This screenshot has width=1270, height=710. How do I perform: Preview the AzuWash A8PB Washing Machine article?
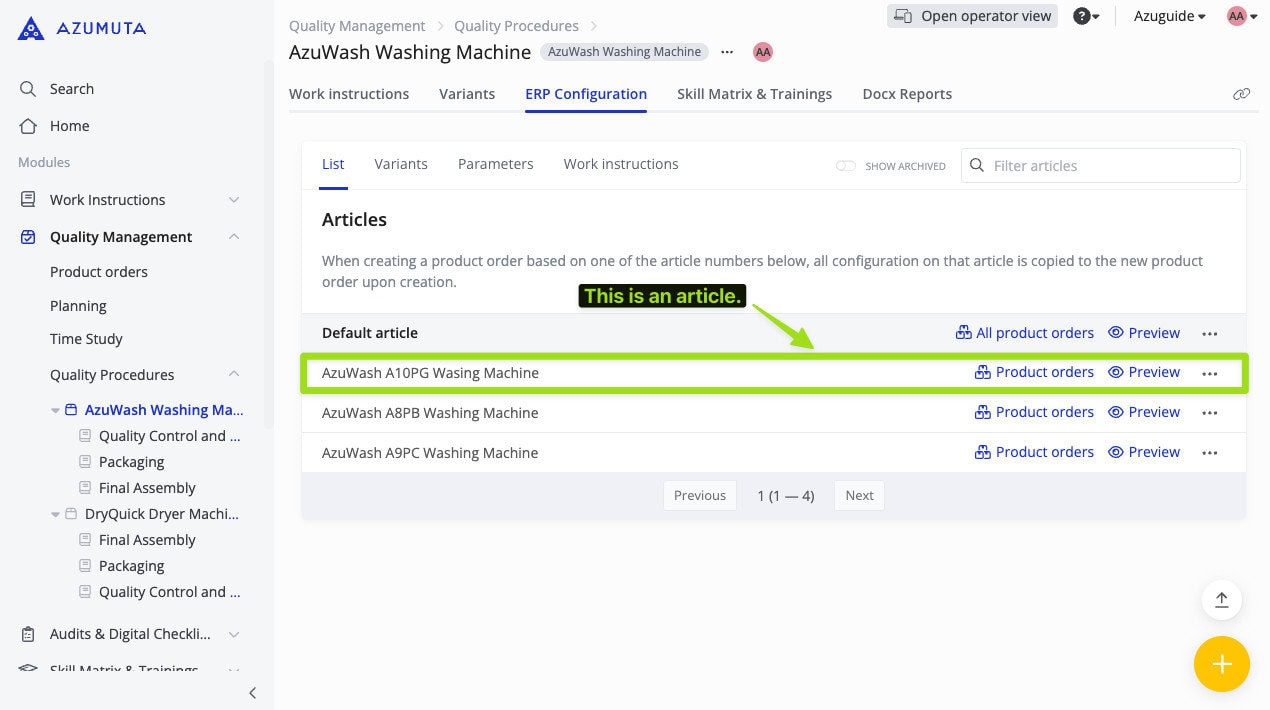click(1144, 412)
